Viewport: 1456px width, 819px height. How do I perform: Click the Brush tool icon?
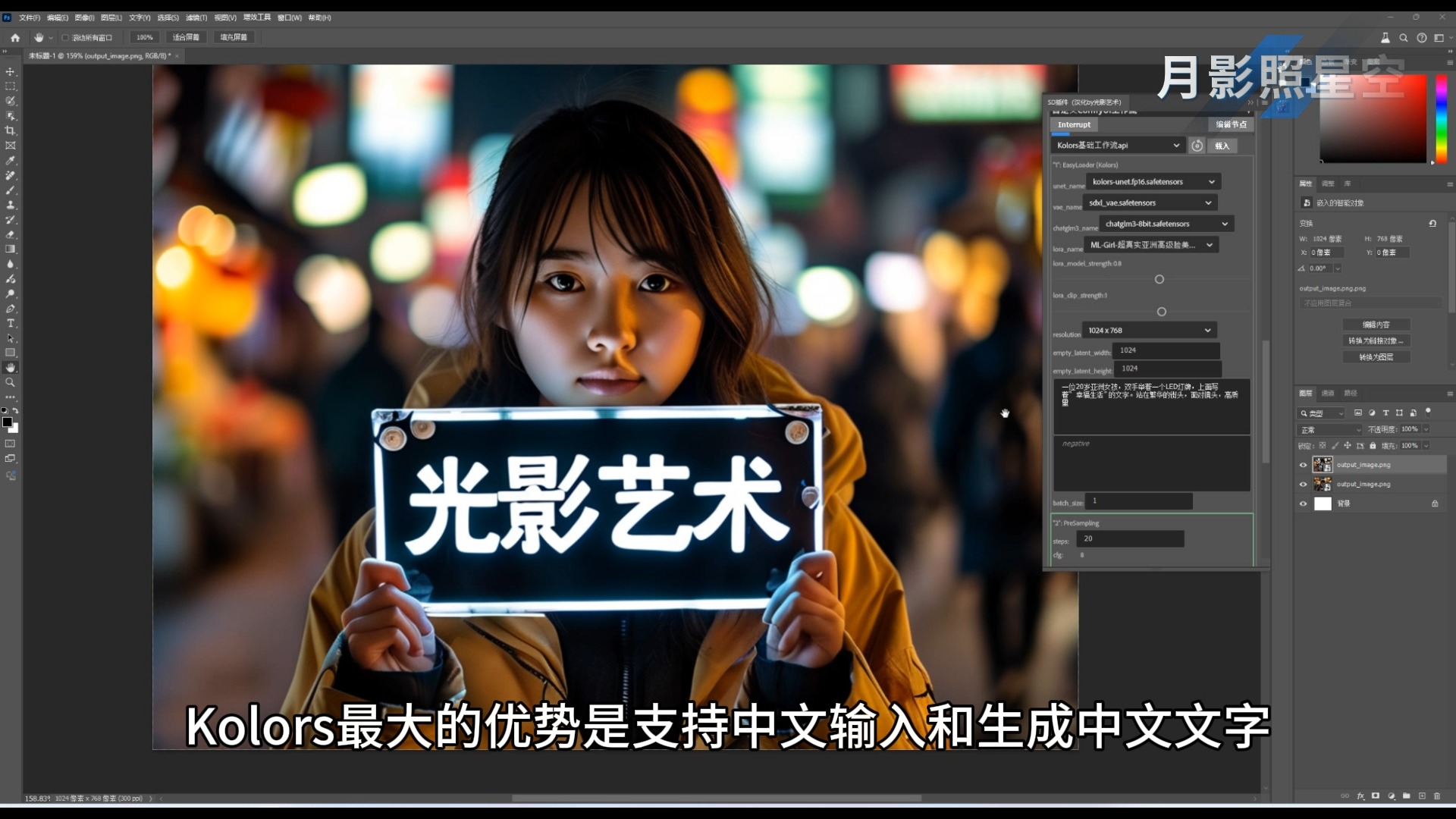click(11, 194)
